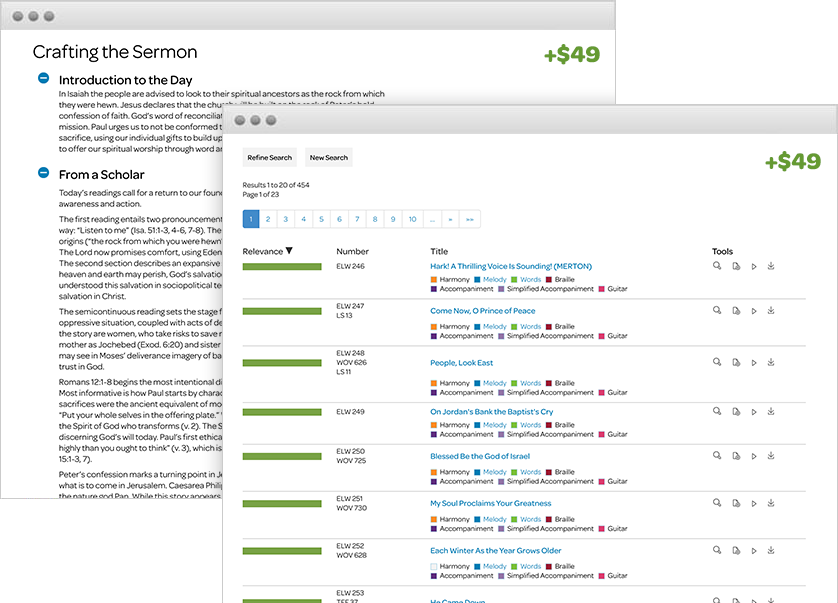The height and width of the screenshot is (603, 838).
Task: Select results page 1
Action: (x=251, y=219)
